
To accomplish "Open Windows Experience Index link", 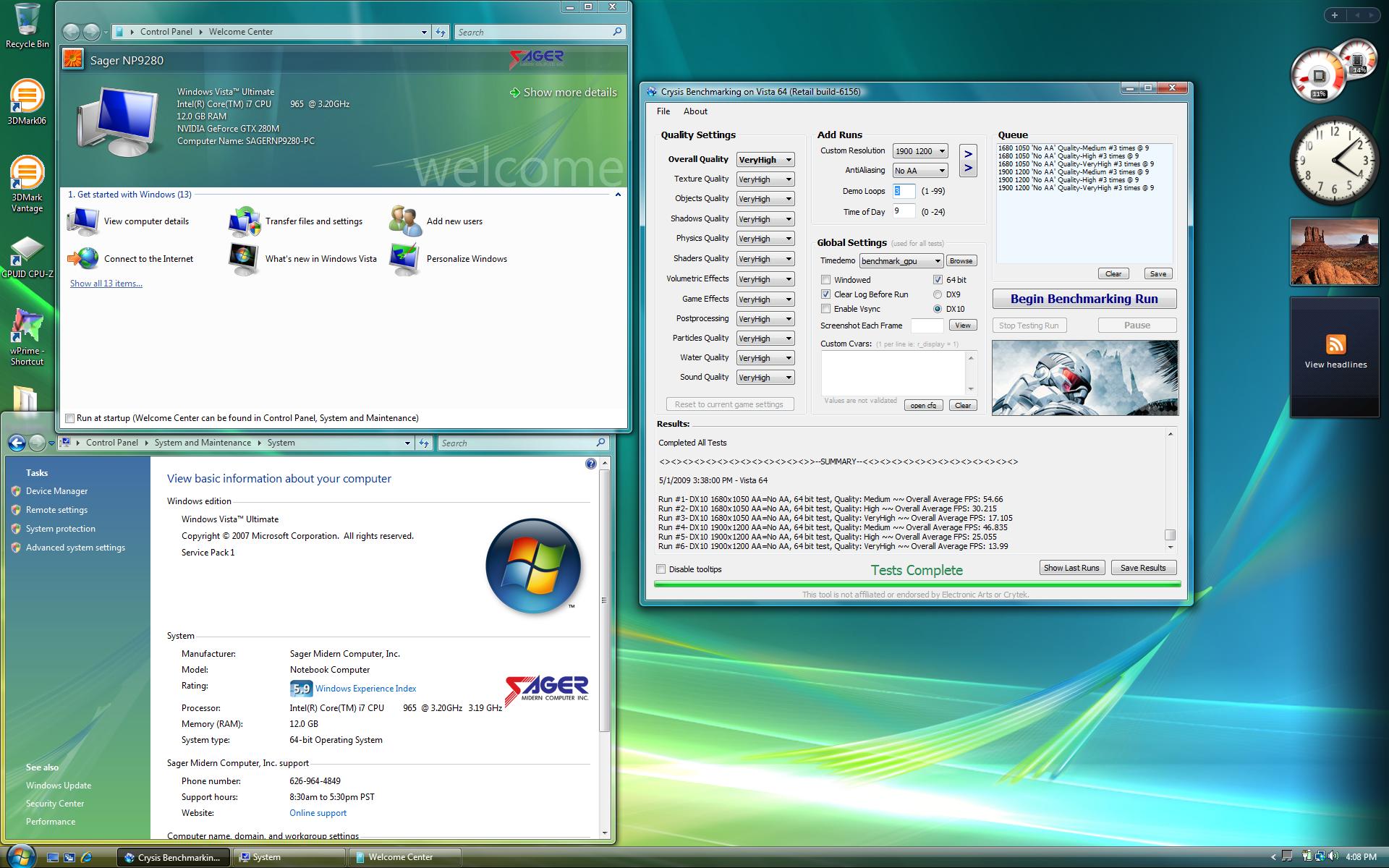I will click(365, 689).
